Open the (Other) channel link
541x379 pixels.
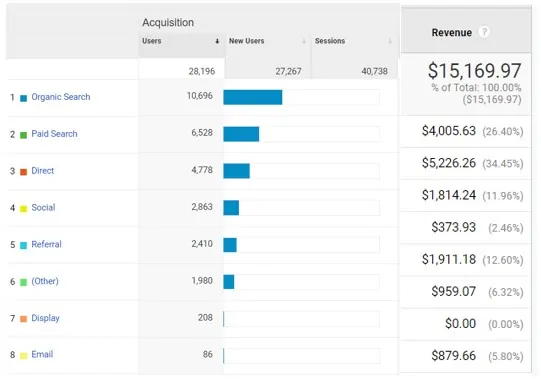(45, 281)
